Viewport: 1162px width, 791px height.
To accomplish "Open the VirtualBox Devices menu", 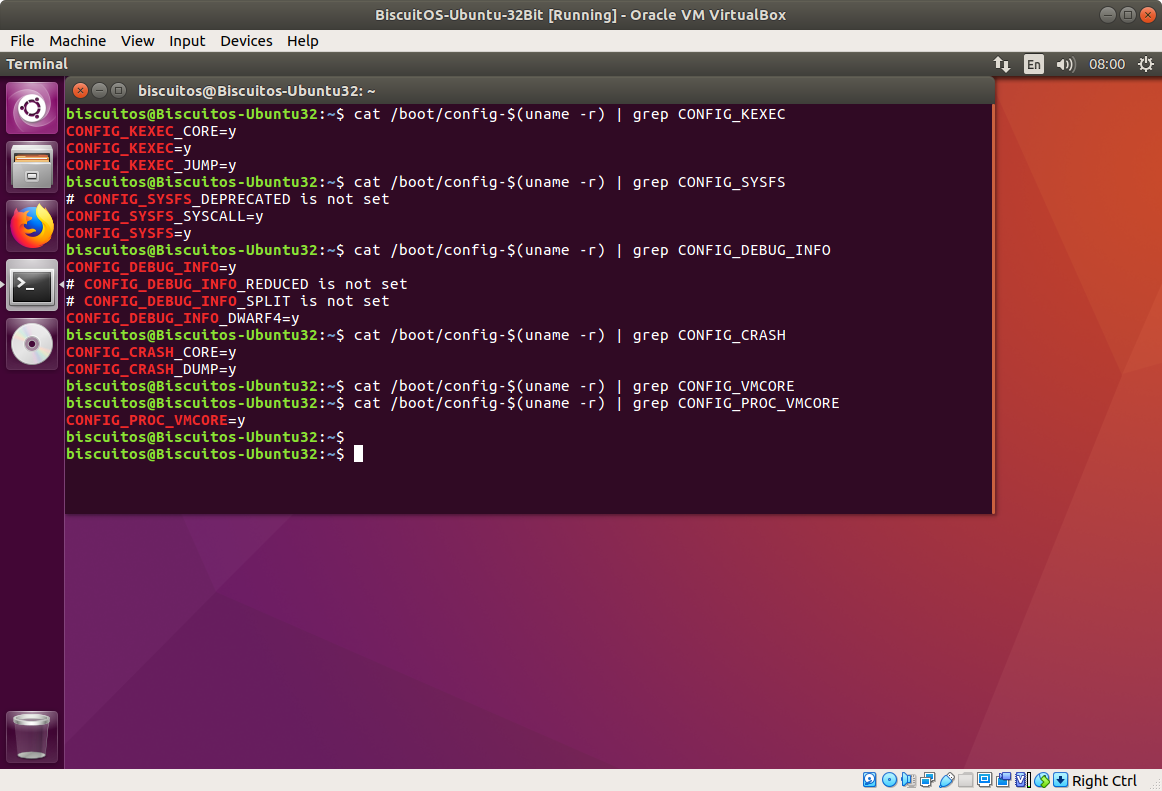I will [x=246, y=41].
